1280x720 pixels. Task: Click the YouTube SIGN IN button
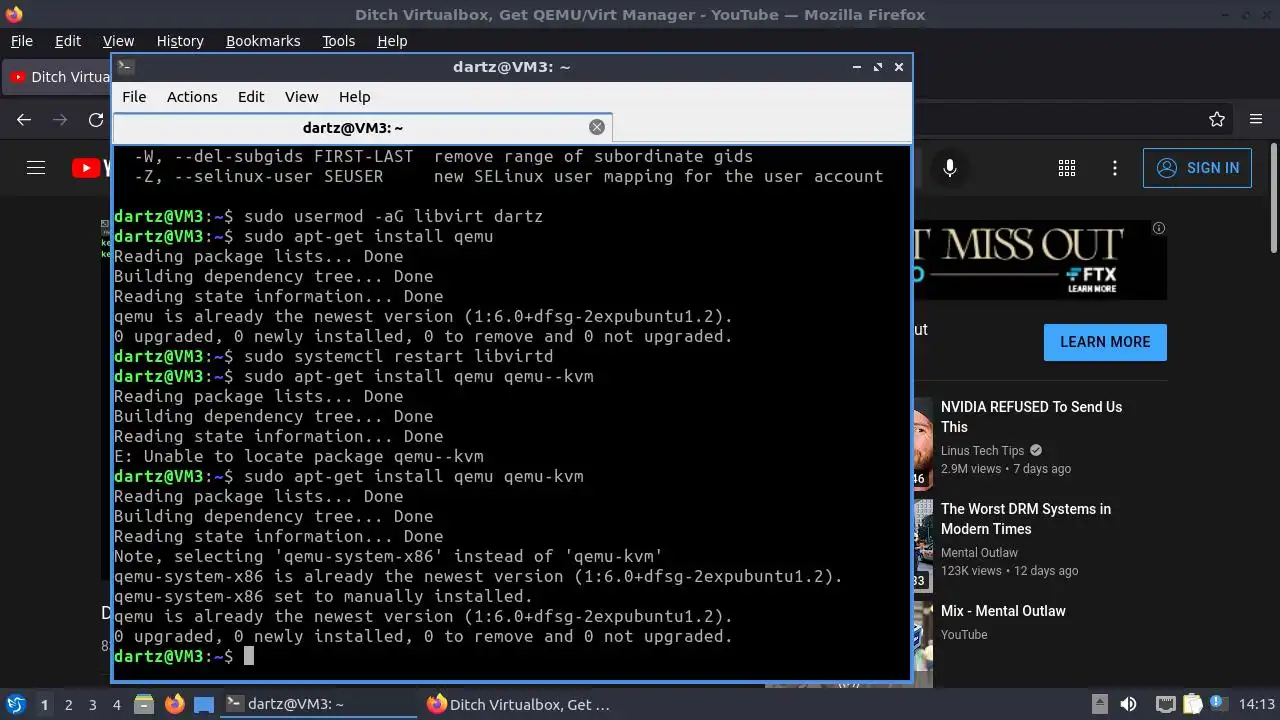point(1197,168)
